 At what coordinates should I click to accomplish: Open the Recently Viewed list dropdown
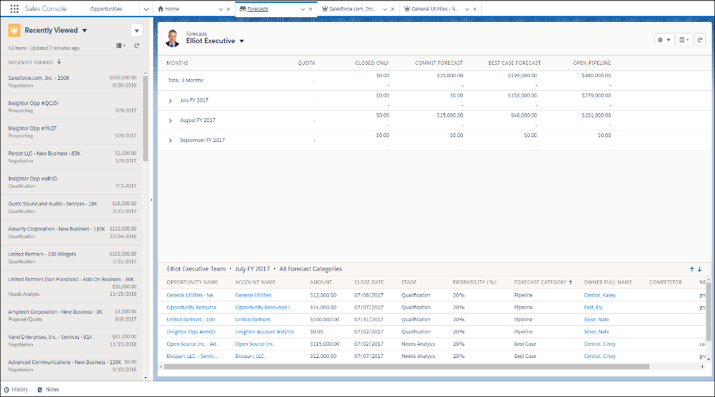pyautogui.click(x=84, y=31)
